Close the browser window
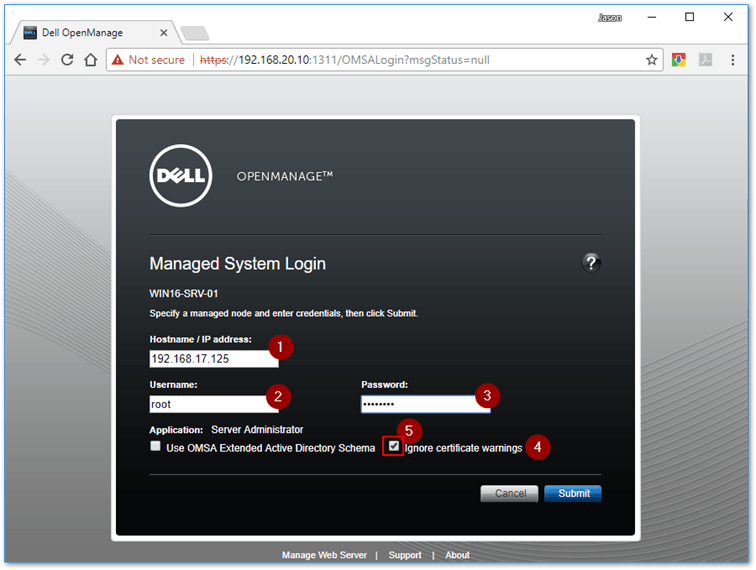This screenshot has height=570, width=756. click(728, 17)
